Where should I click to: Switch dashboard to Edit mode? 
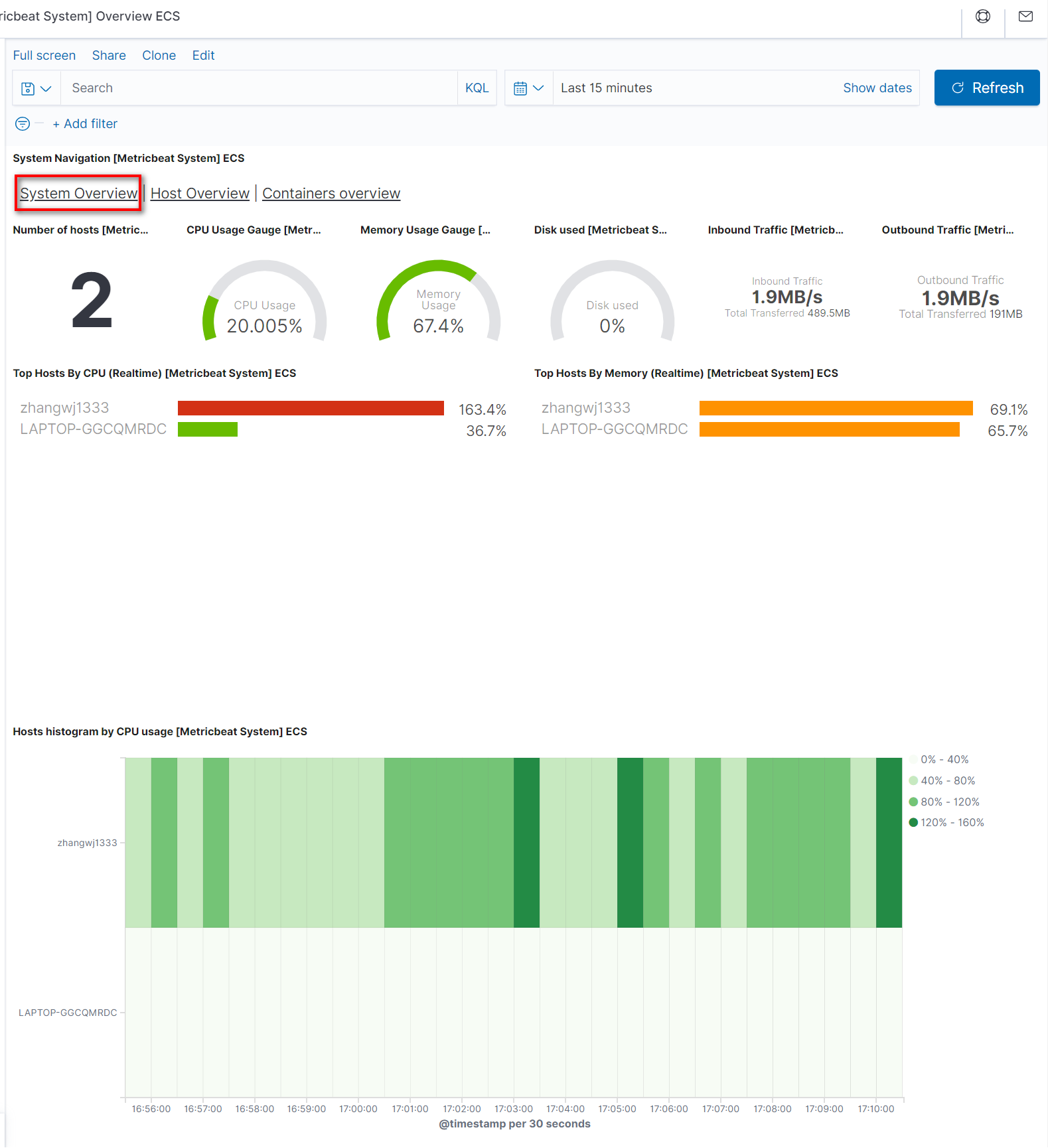pyautogui.click(x=203, y=56)
